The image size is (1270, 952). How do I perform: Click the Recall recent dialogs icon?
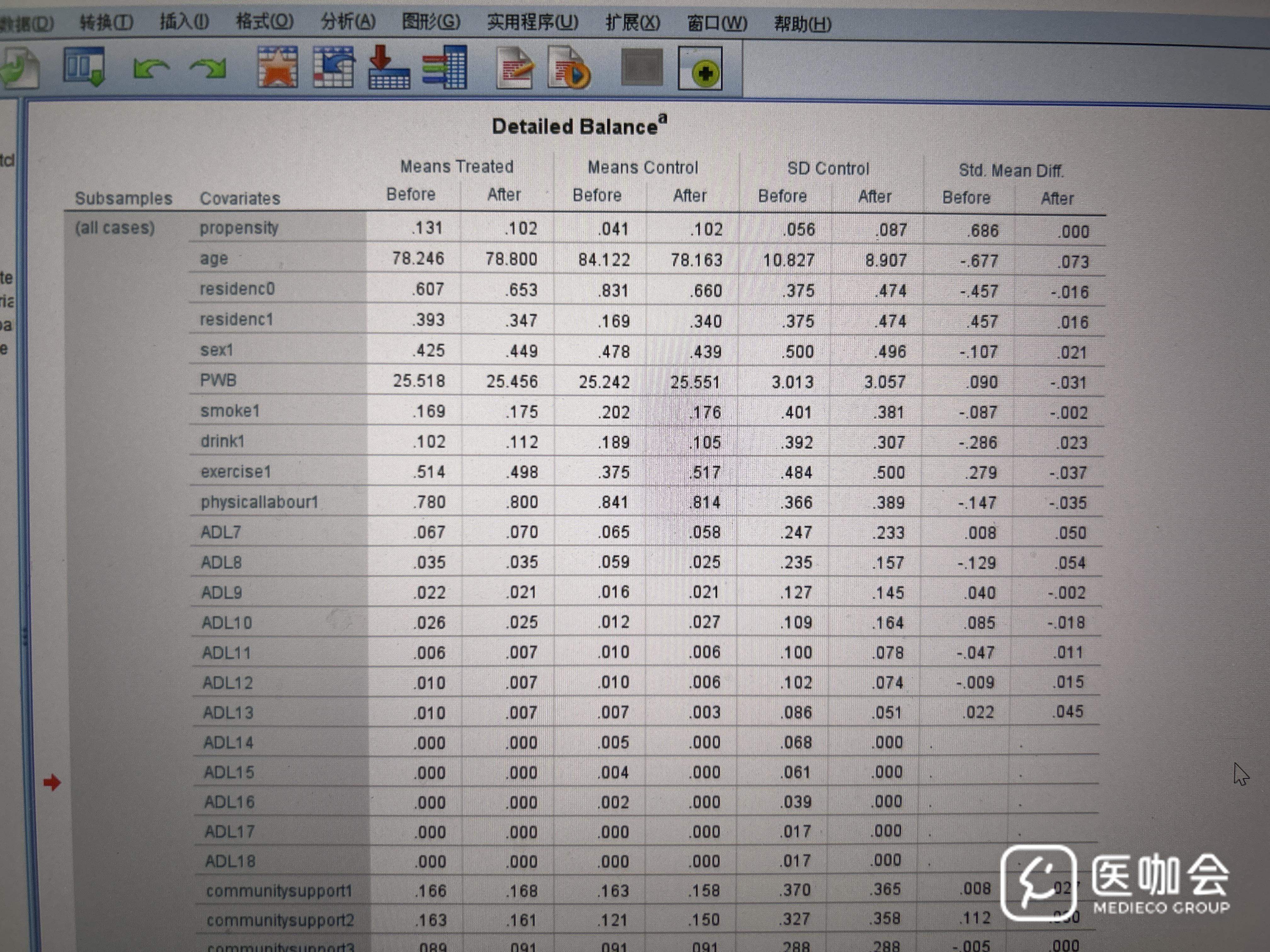coord(84,66)
